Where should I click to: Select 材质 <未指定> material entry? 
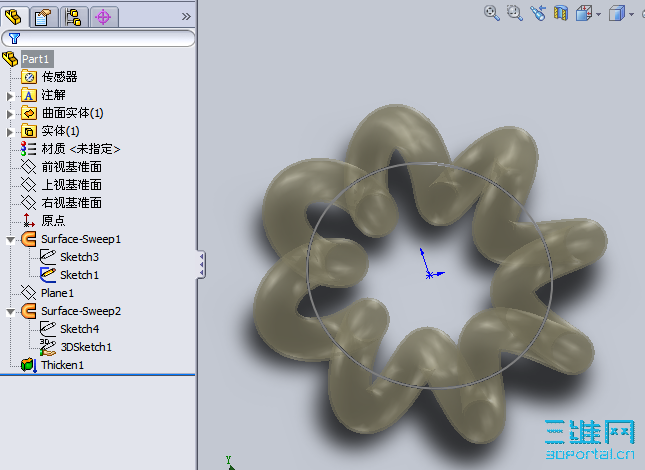click(x=81, y=149)
